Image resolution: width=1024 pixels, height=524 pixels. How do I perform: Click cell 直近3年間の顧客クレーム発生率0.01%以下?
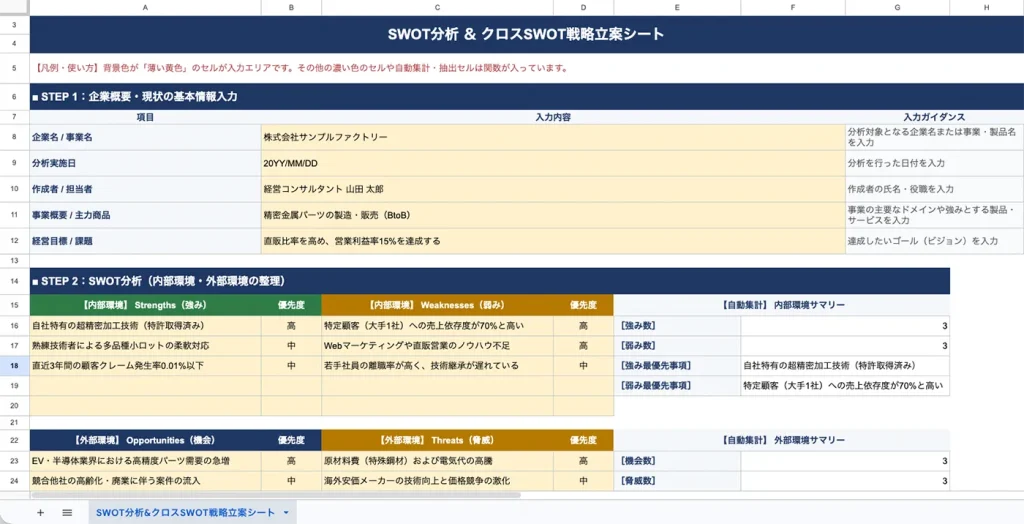(x=146, y=366)
